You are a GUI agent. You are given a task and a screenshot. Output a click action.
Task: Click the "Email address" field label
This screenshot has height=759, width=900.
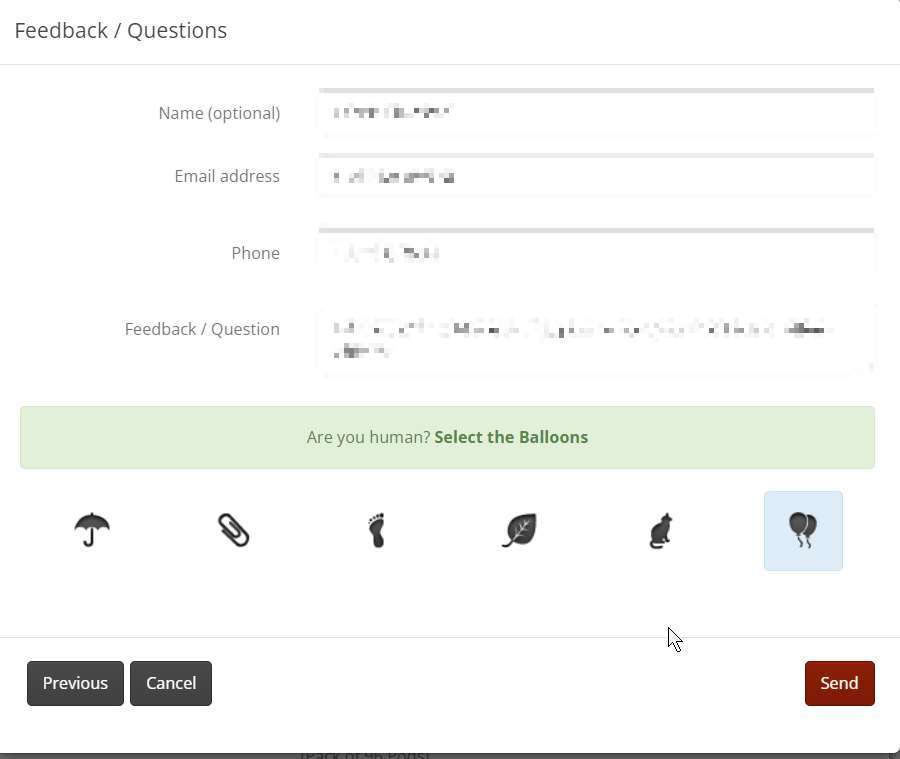click(227, 176)
